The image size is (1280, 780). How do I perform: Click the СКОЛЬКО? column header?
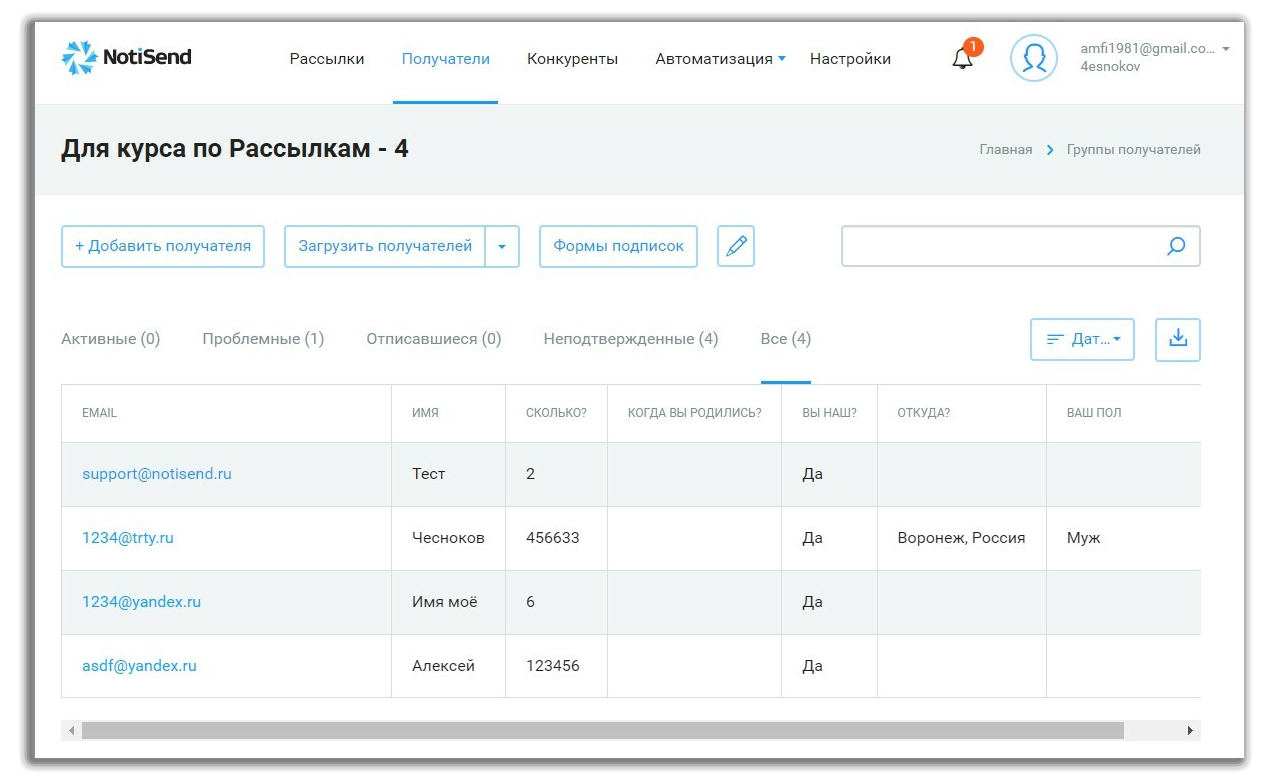coord(556,413)
